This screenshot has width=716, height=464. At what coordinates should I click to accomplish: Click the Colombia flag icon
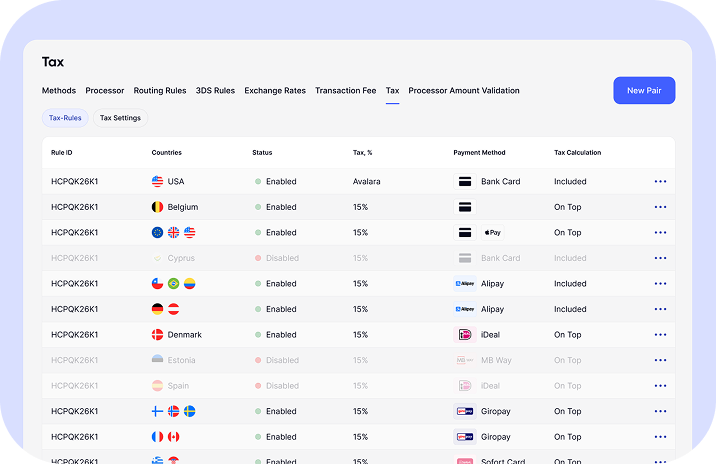coord(190,284)
